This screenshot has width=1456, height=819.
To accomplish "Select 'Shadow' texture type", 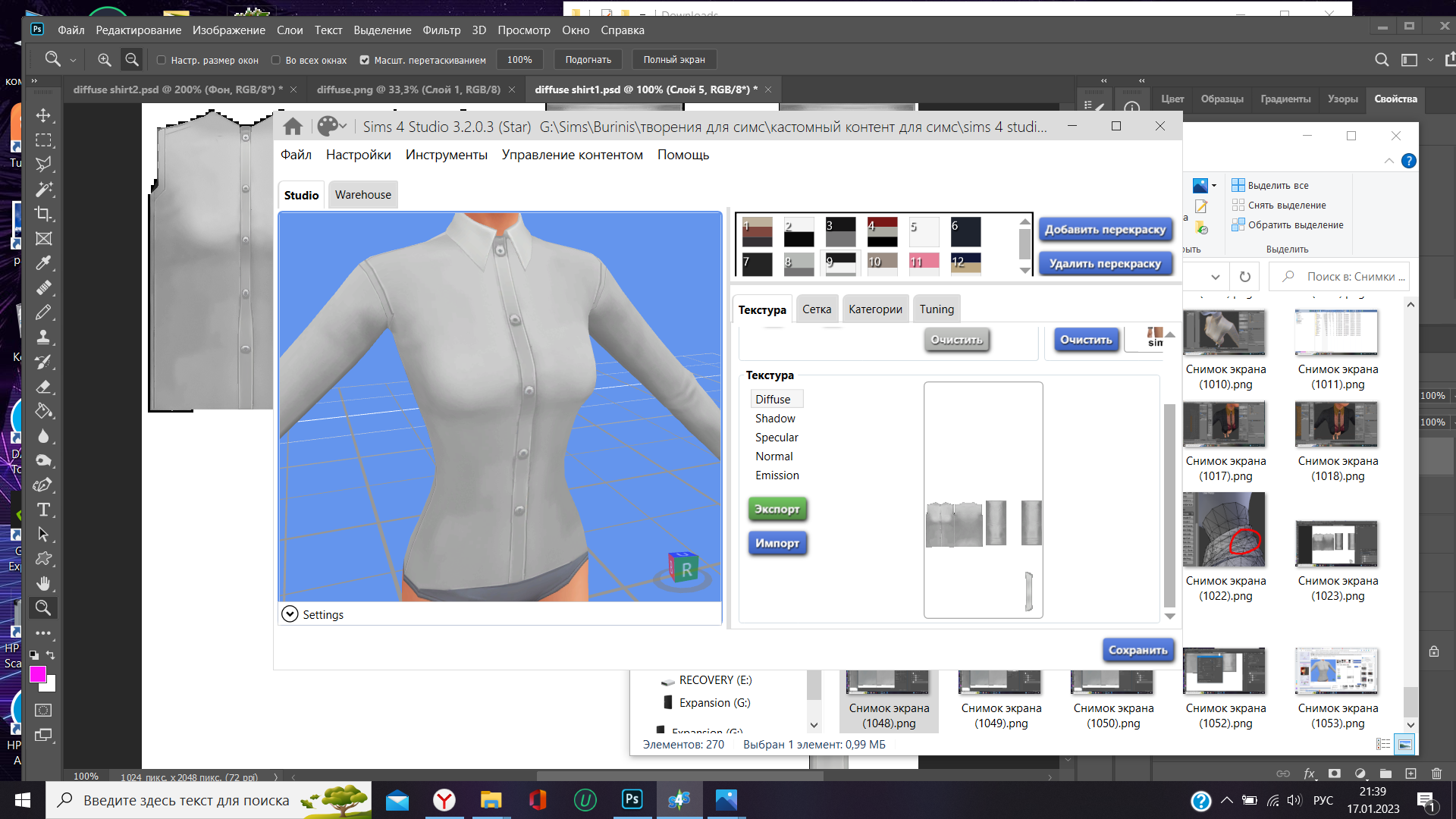I will coord(775,419).
